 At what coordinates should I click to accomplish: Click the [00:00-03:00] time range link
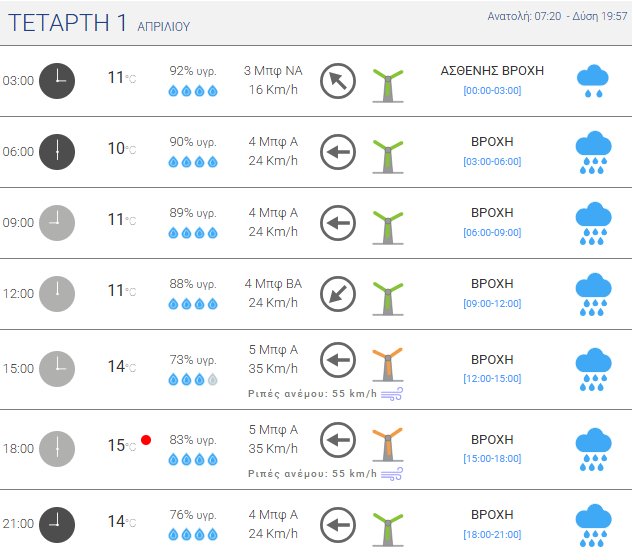491,90
